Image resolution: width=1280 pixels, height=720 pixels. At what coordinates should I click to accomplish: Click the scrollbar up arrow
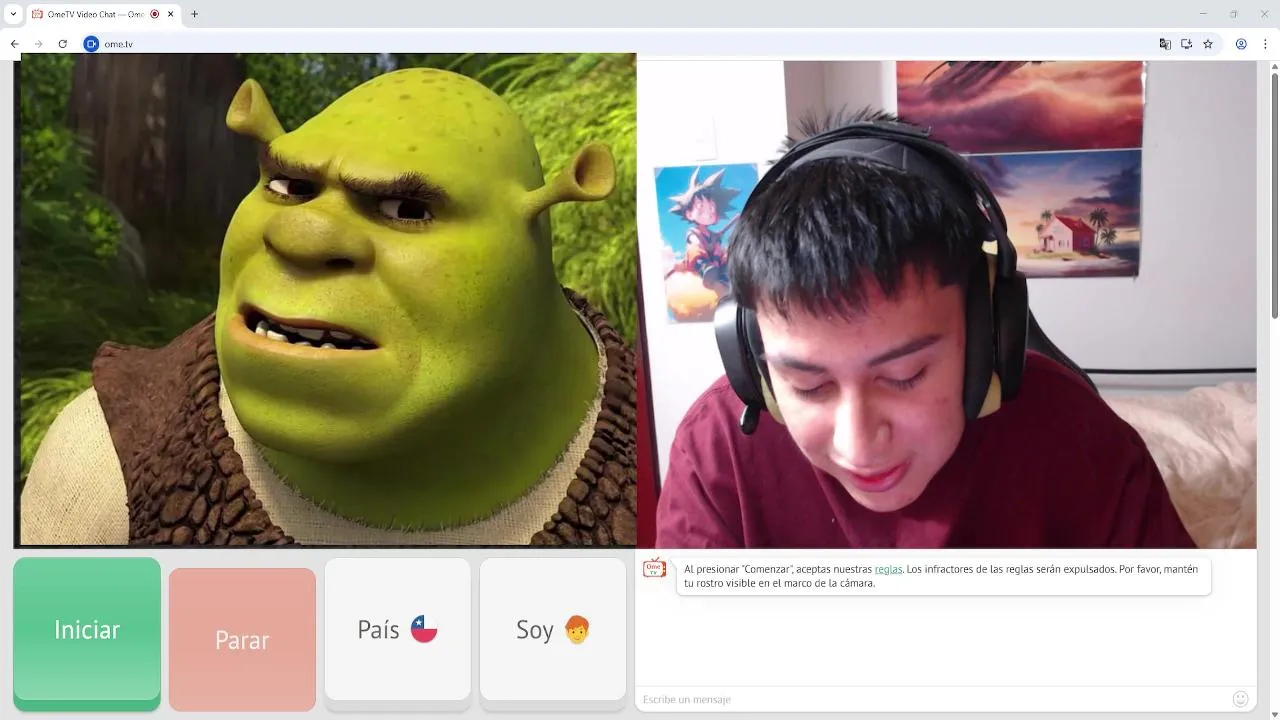(1274, 67)
